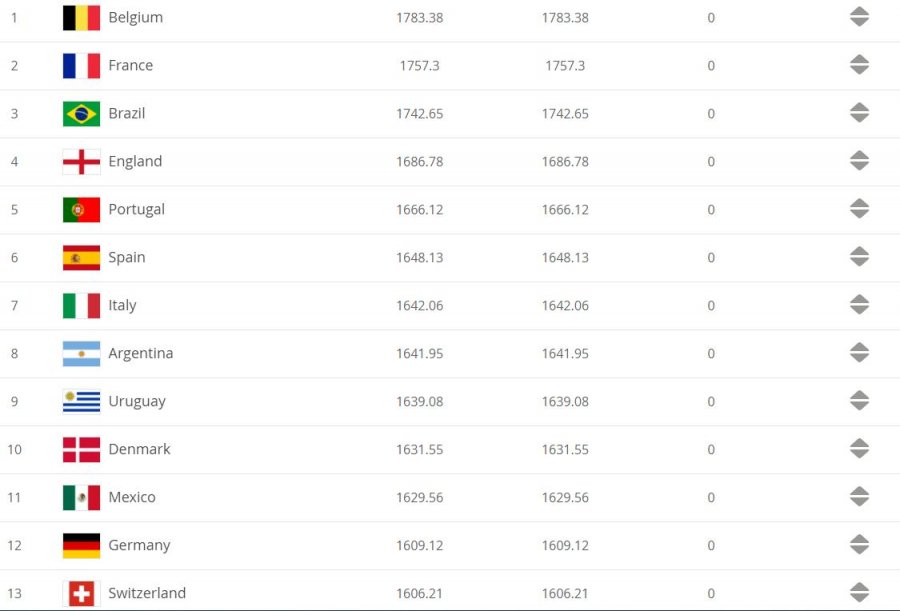The height and width of the screenshot is (611, 900).
Task: Toggle the up-down arrow for Italy
Action: click(859, 305)
